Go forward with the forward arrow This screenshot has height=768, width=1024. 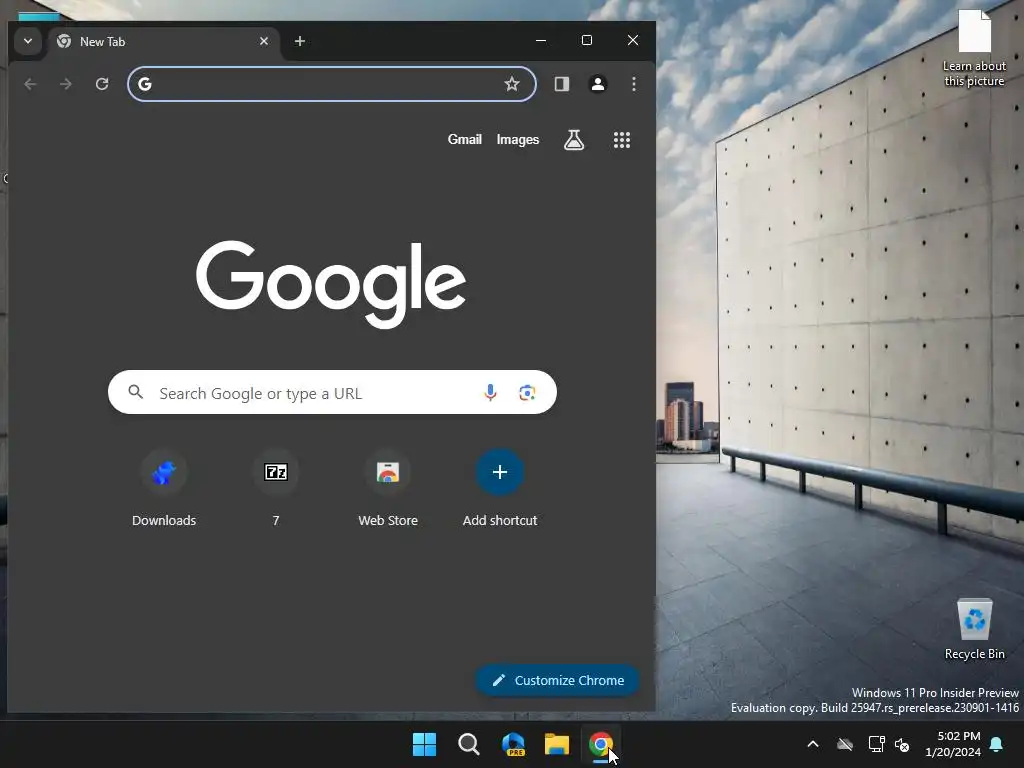tap(65, 84)
